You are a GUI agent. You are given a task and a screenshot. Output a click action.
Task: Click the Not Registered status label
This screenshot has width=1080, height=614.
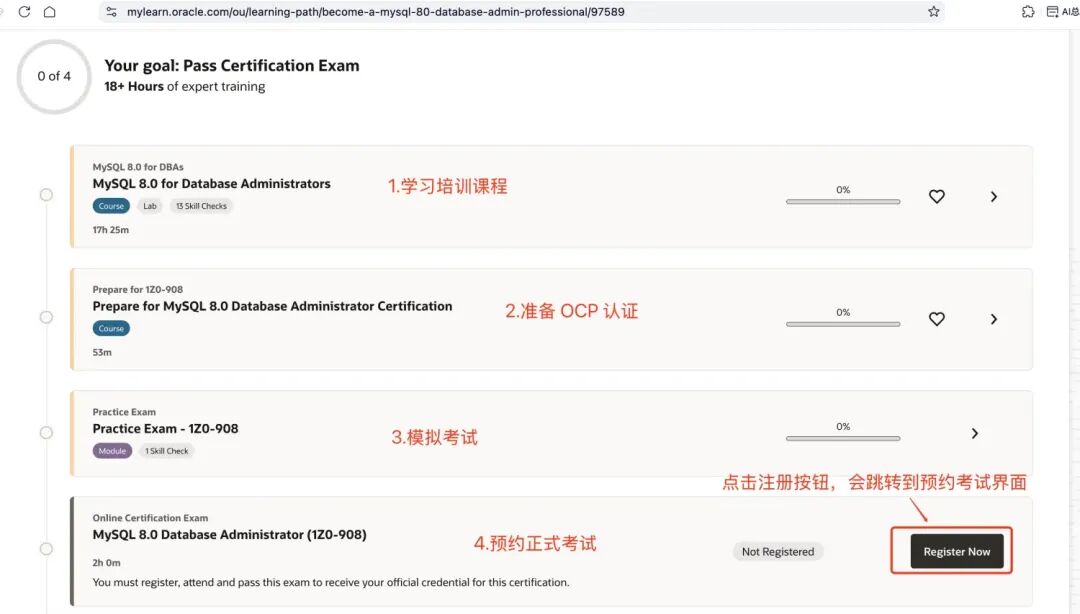coord(777,551)
